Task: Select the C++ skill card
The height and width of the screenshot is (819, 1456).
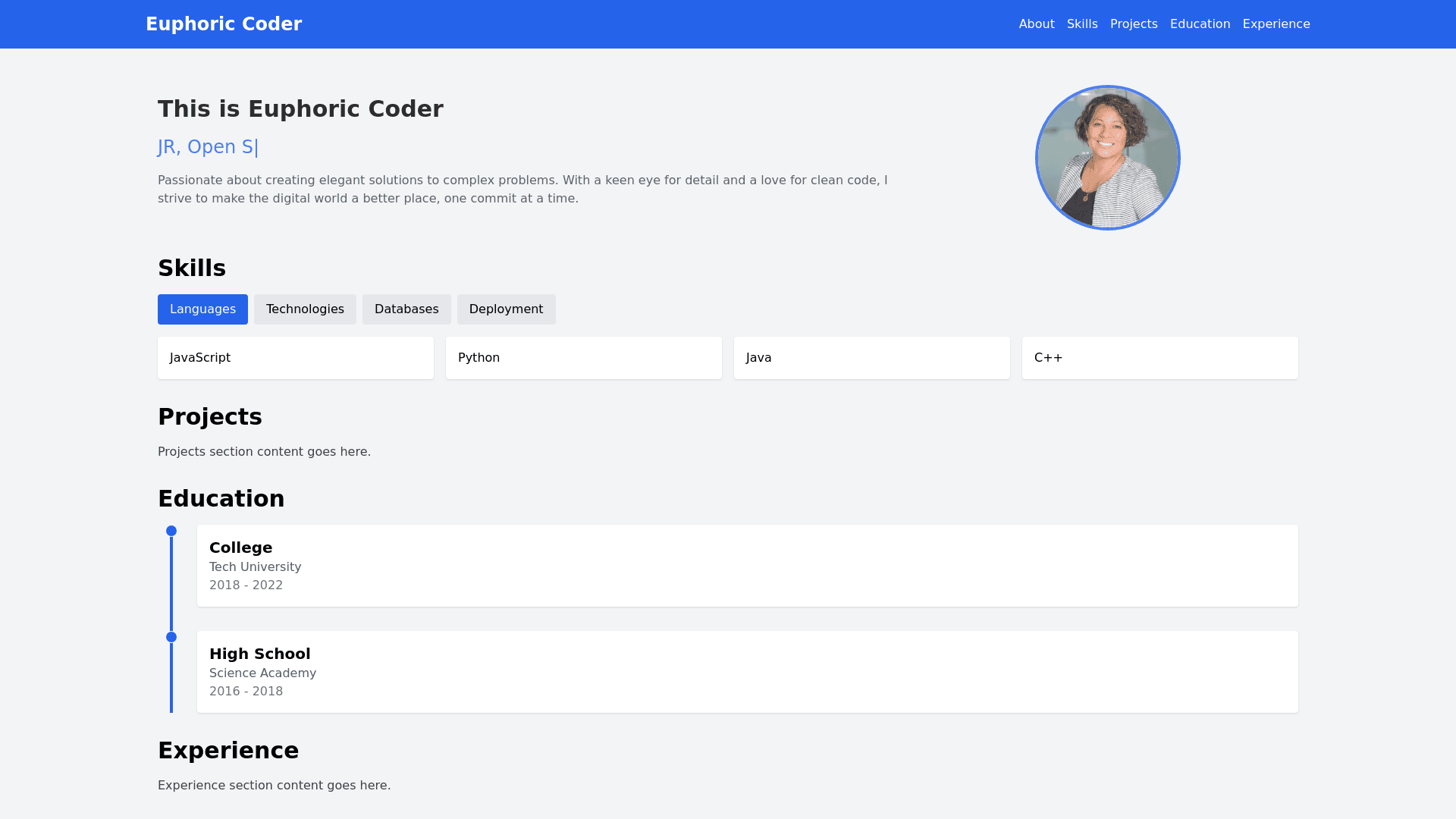Action: (1160, 358)
